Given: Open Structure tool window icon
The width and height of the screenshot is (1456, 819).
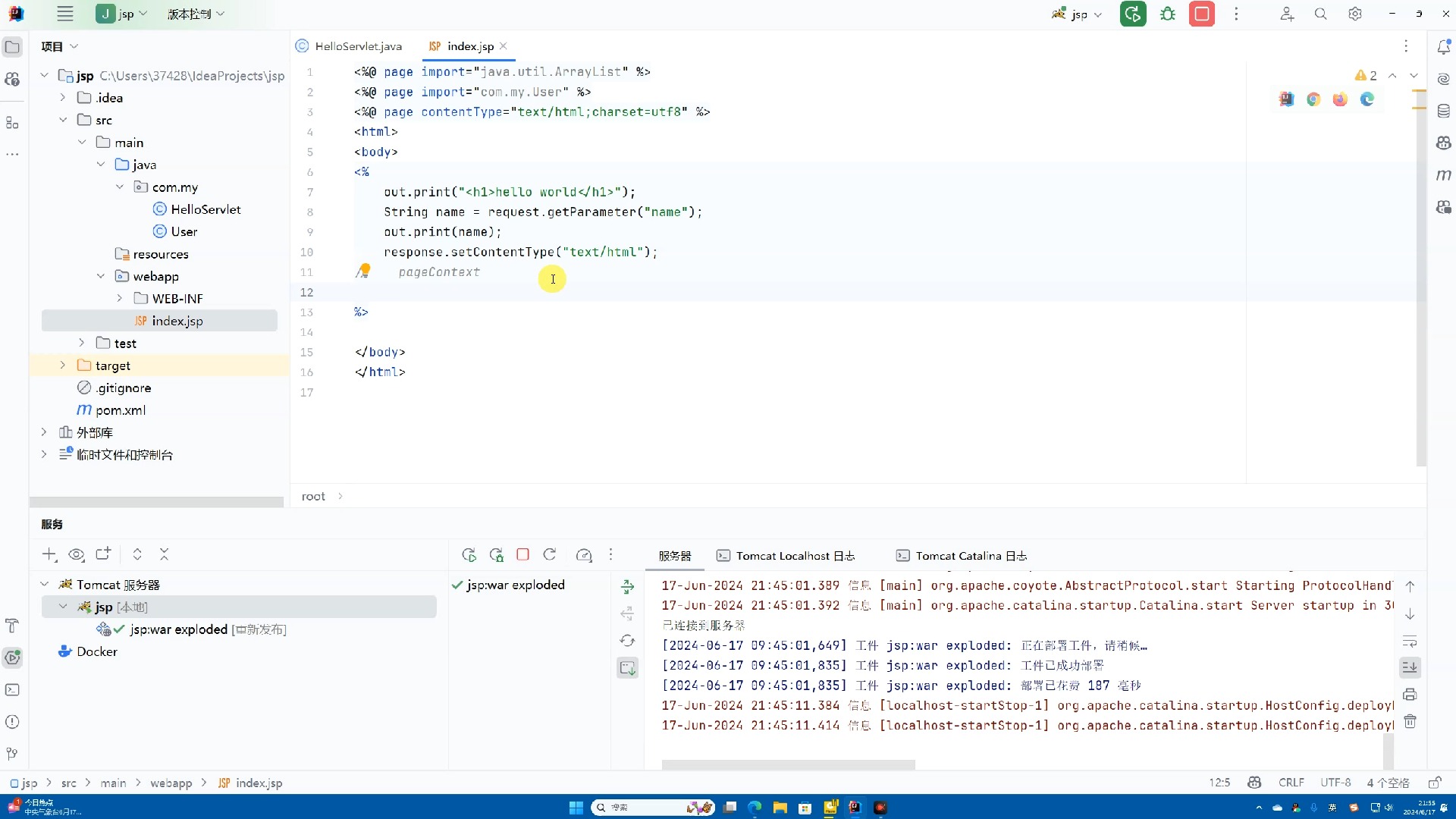Looking at the screenshot, I should 12,123.
